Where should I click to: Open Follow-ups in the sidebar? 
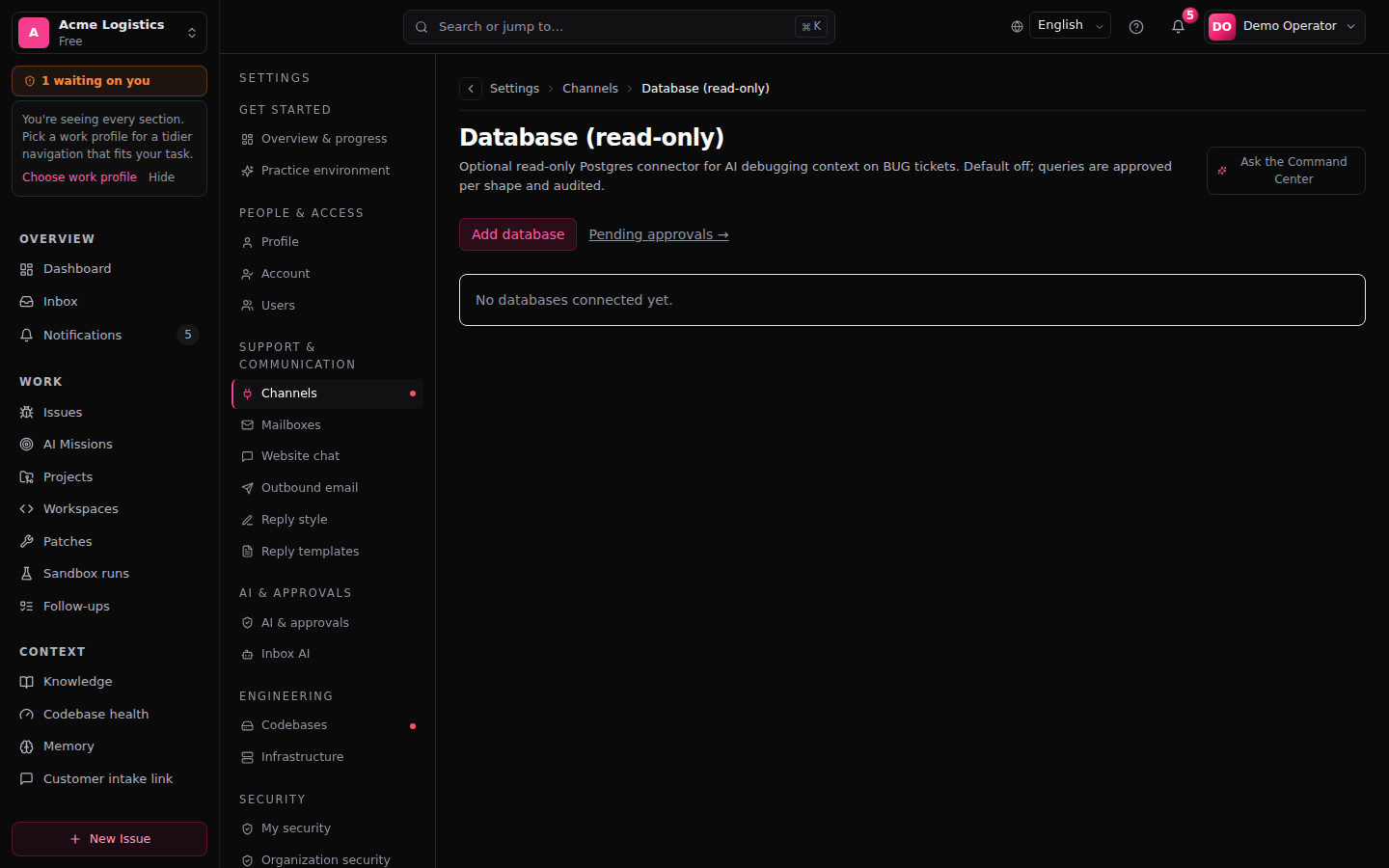click(109, 607)
